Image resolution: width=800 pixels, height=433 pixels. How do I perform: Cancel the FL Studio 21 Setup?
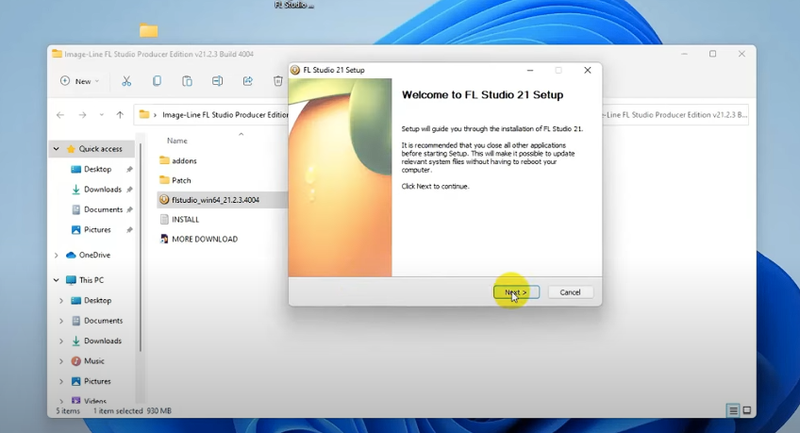pos(570,292)
